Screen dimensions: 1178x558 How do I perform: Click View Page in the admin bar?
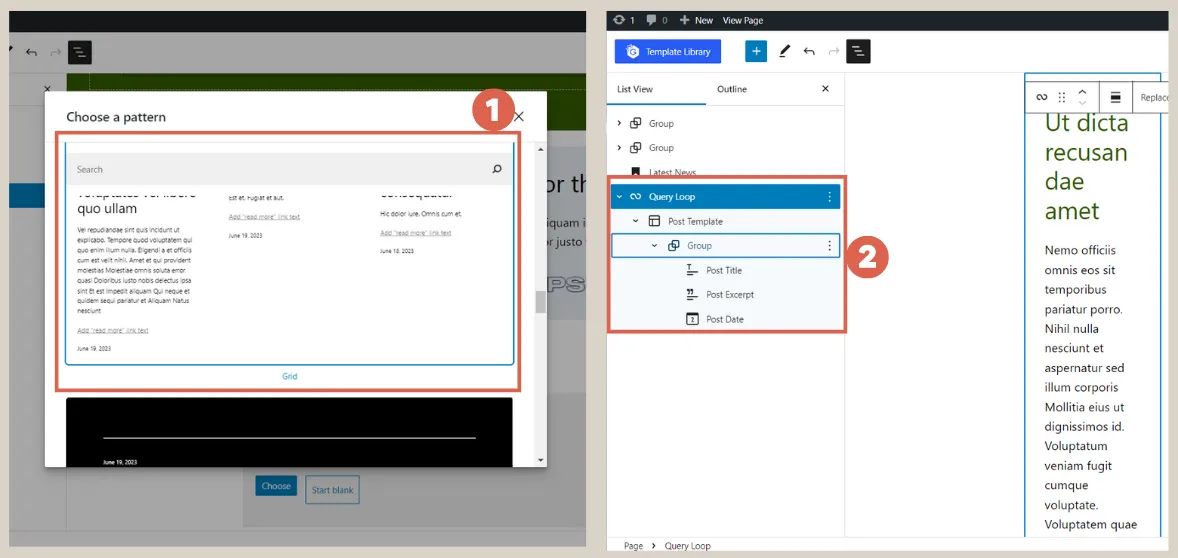pyautogui.click(x=743, y=20)
